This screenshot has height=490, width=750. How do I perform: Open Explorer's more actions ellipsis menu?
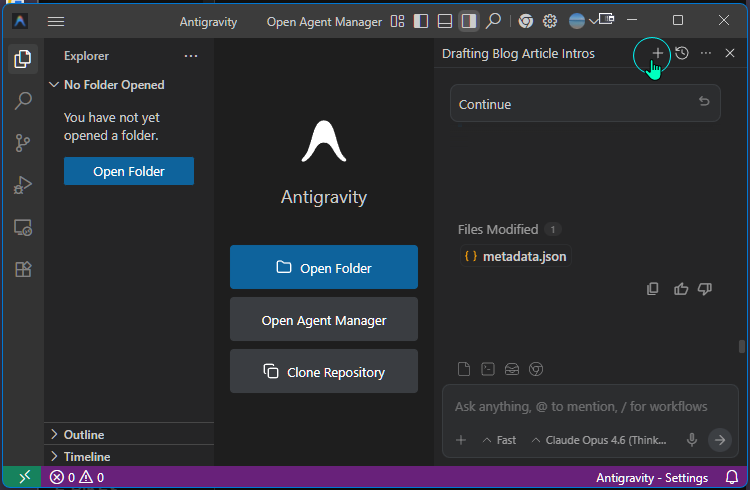point(190,56)
